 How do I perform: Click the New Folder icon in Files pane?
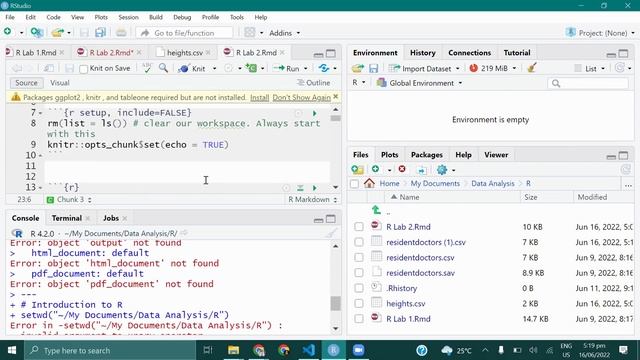pos(357,169)
